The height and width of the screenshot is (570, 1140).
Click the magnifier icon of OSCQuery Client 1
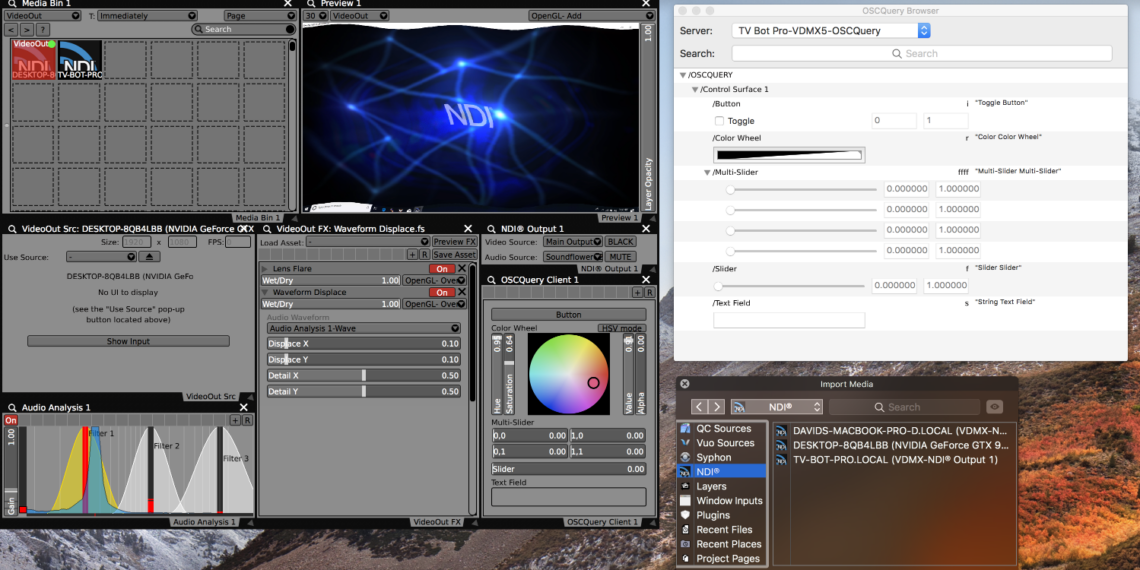(x=490, y=280)
